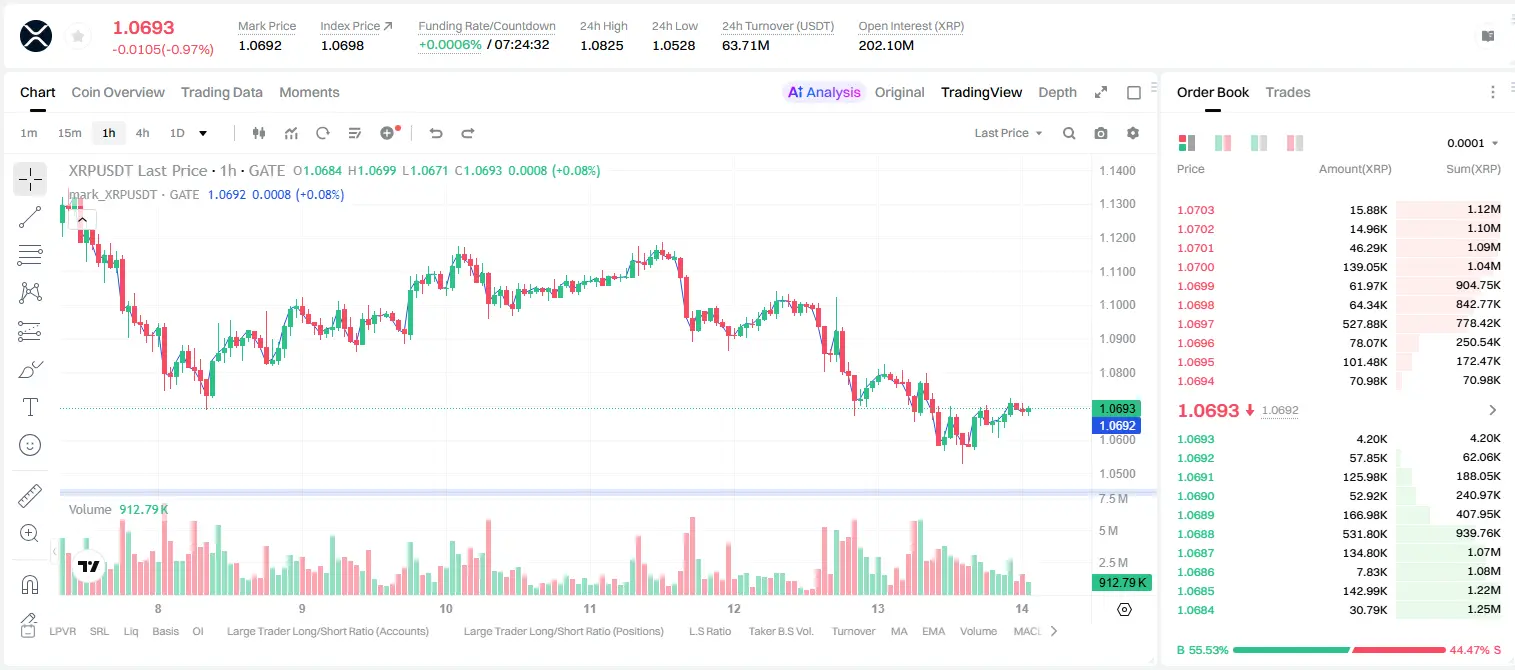Add XRP to favorites with star
Image resolution: width=1515 pixels, height=670 pixels.
(x=78, y=37)
